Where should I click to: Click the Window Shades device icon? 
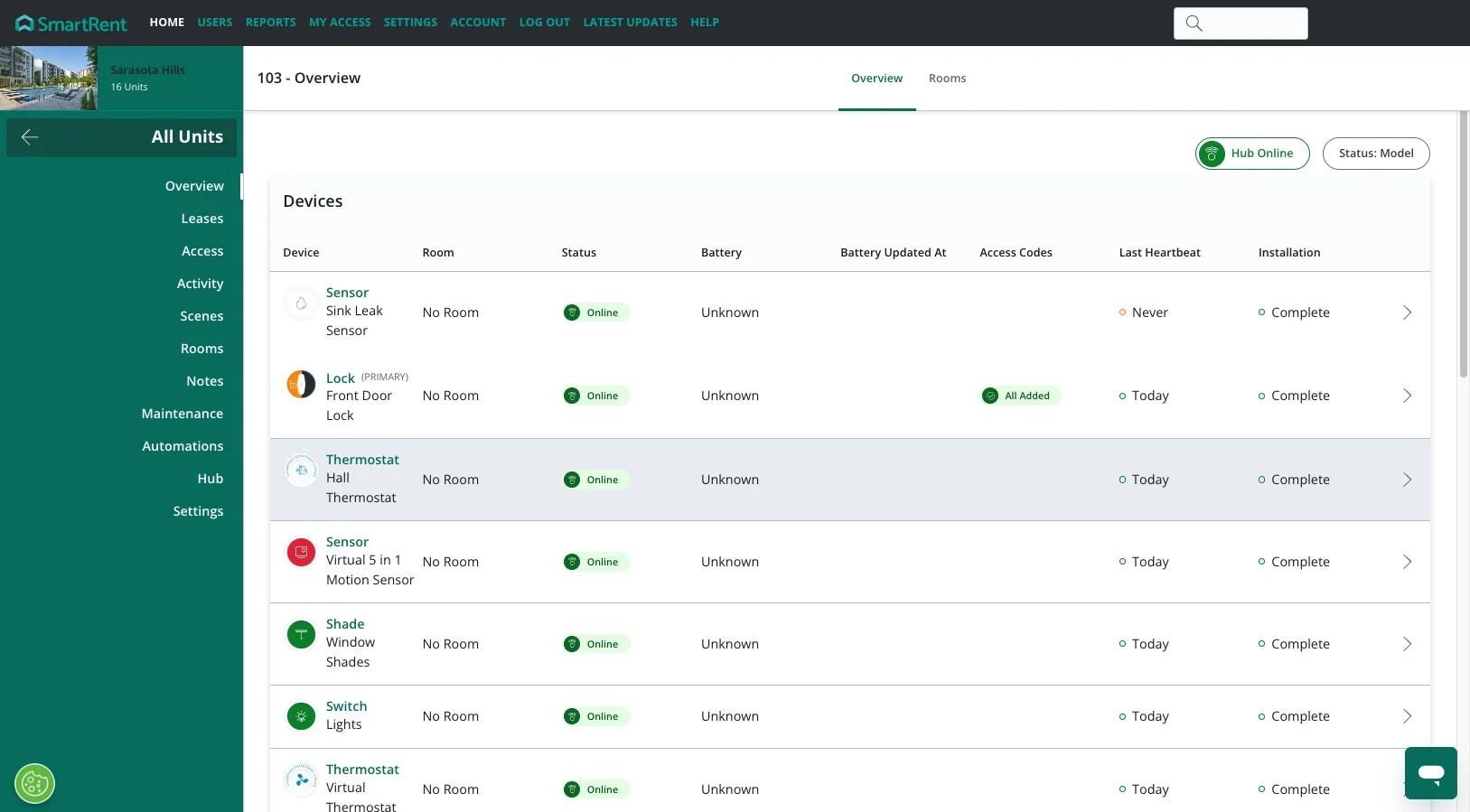pos(301,634)
